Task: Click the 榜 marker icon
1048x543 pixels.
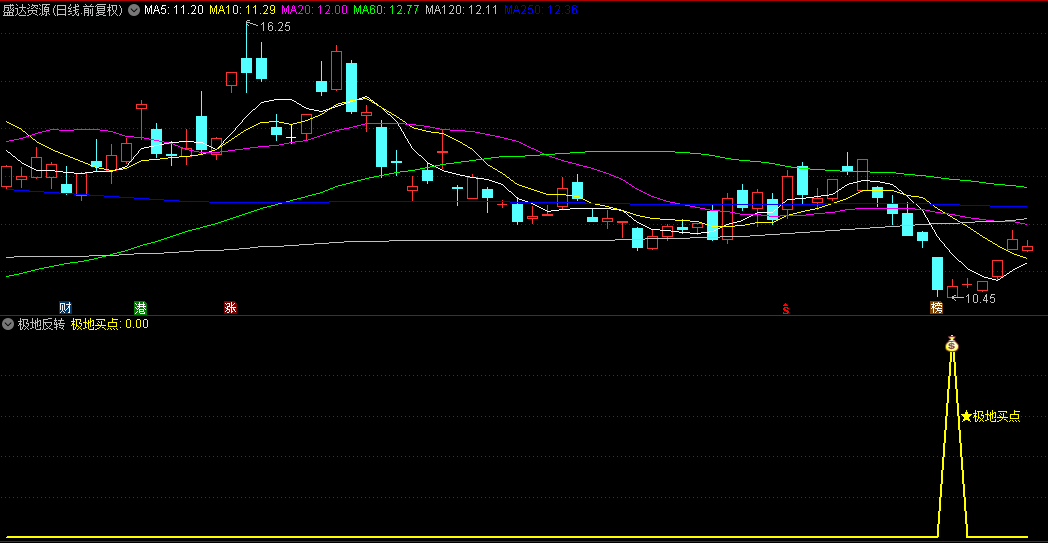Action: (x=937, y=308)
